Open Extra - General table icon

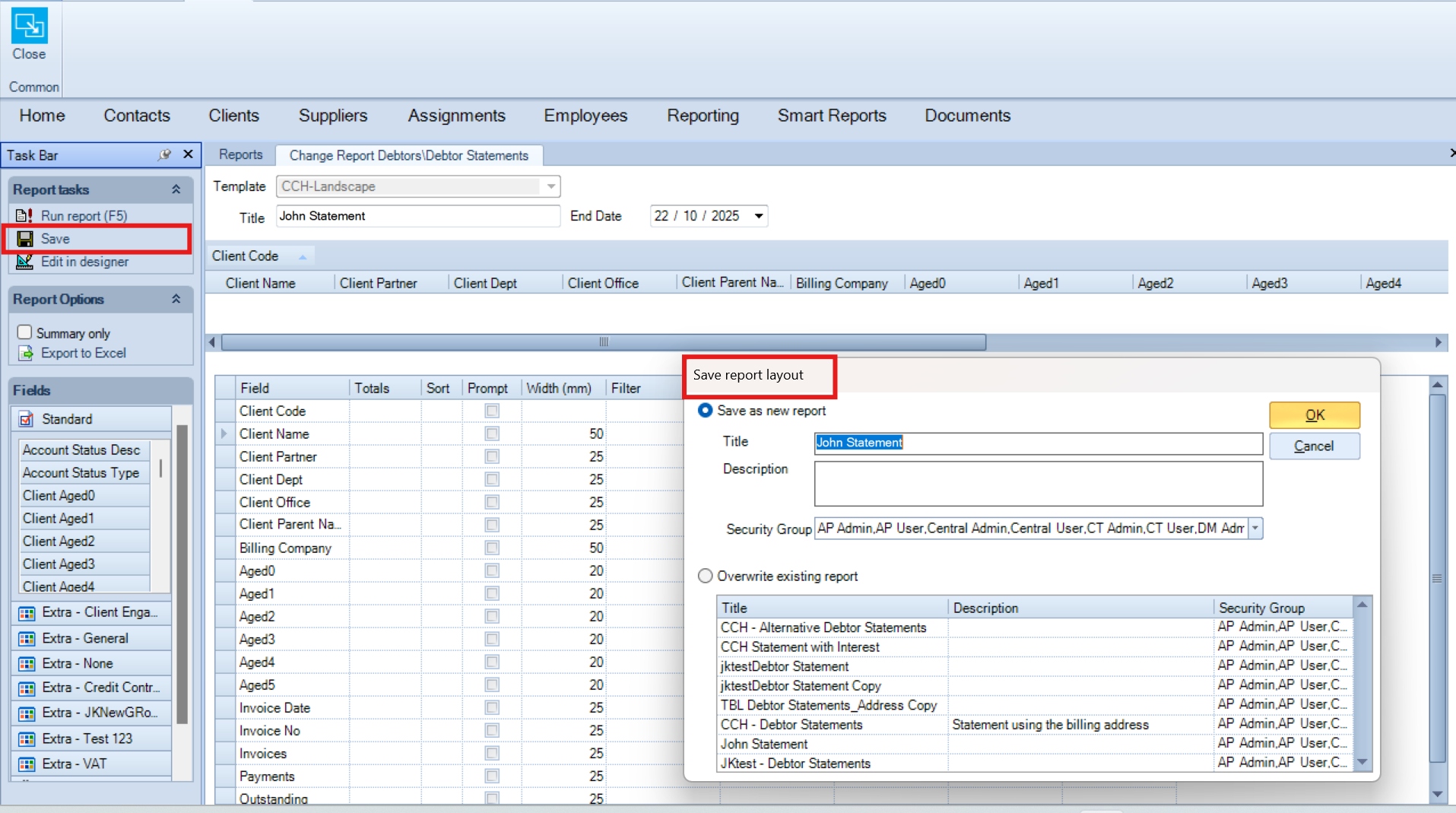pyautogui.click(x=27, y=639)
